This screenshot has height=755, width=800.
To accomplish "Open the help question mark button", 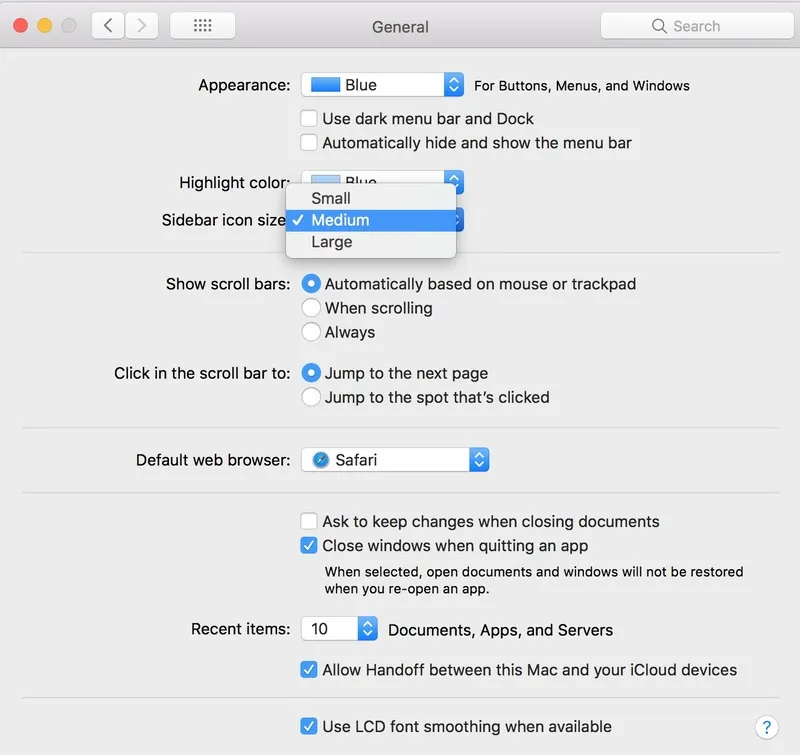I will point(766,727).
